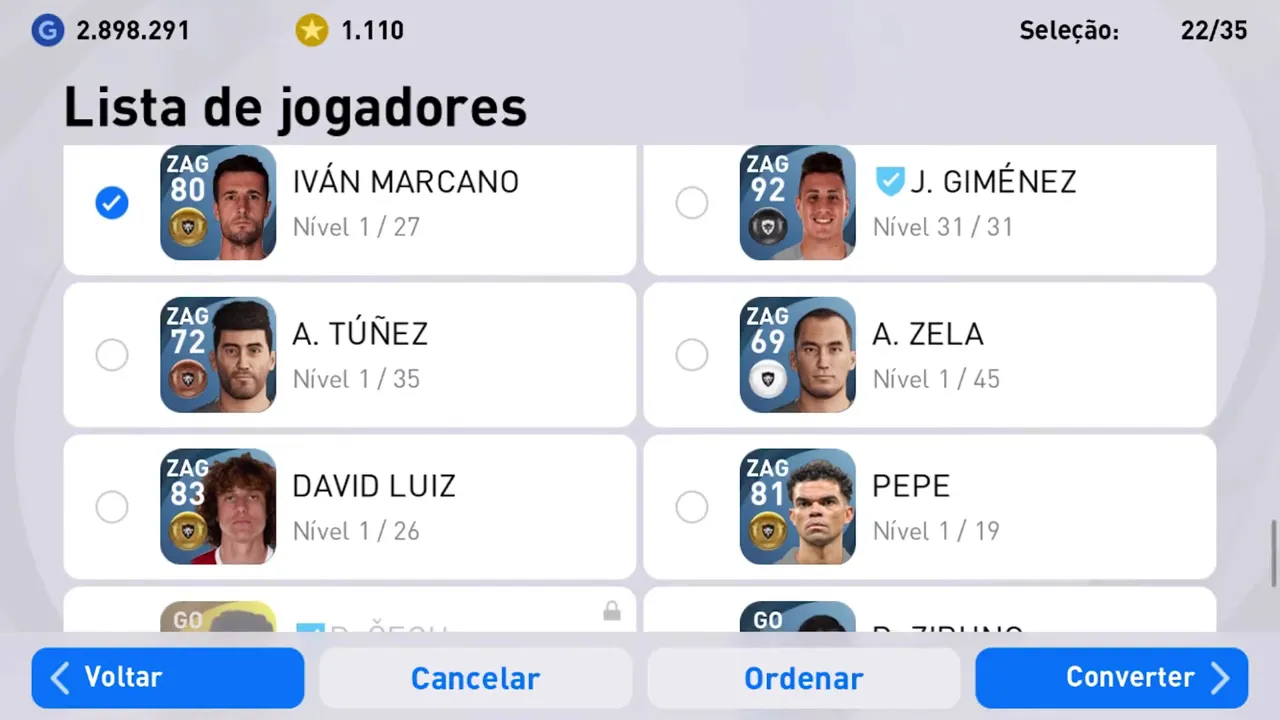Select the A. Zela radio button
The height and width of the screenshot is (720, 1280).
click(692, 355)
